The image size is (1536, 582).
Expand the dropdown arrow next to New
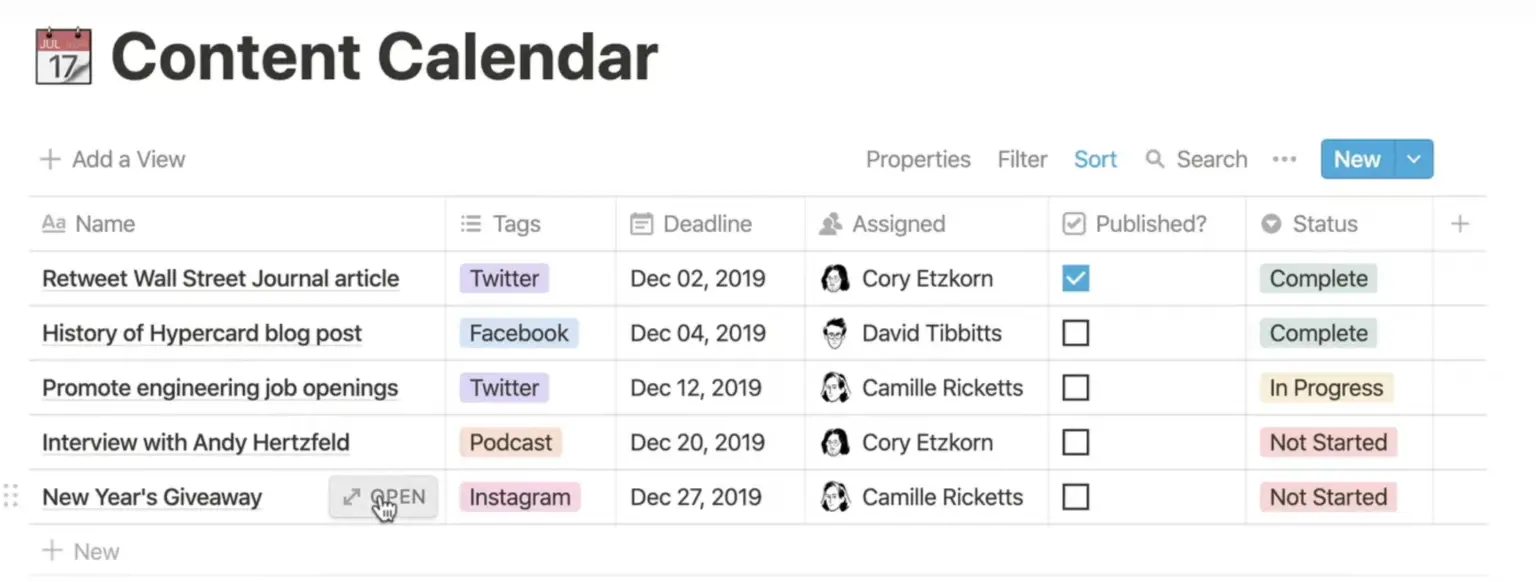pos(1413,160)
